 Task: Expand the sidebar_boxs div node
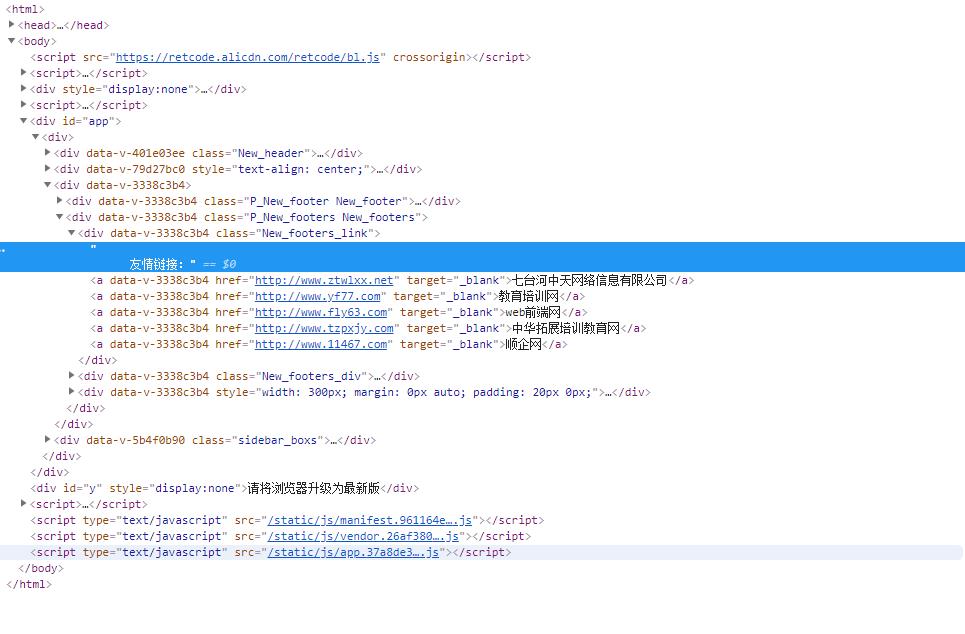(x=47, y=439)
